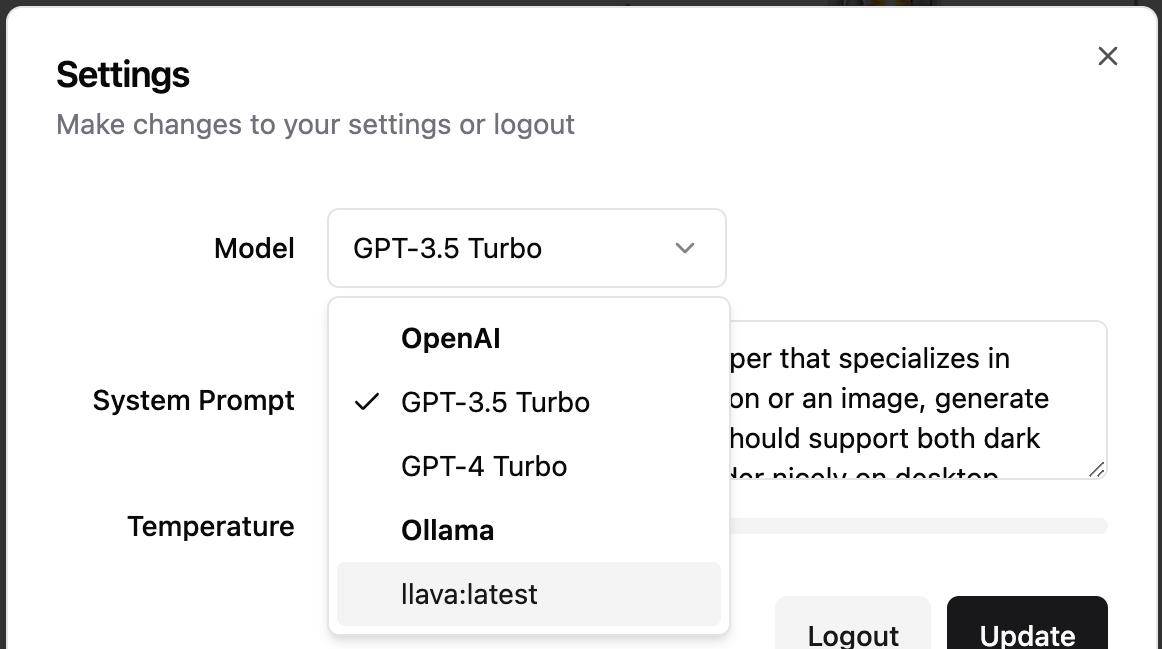Click the Logout button
This screenshot has height=649, width=1162.
coord(852,634)
